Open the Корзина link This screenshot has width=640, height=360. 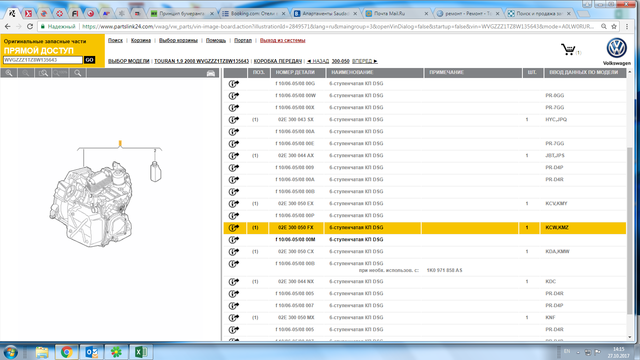[141, 40]
